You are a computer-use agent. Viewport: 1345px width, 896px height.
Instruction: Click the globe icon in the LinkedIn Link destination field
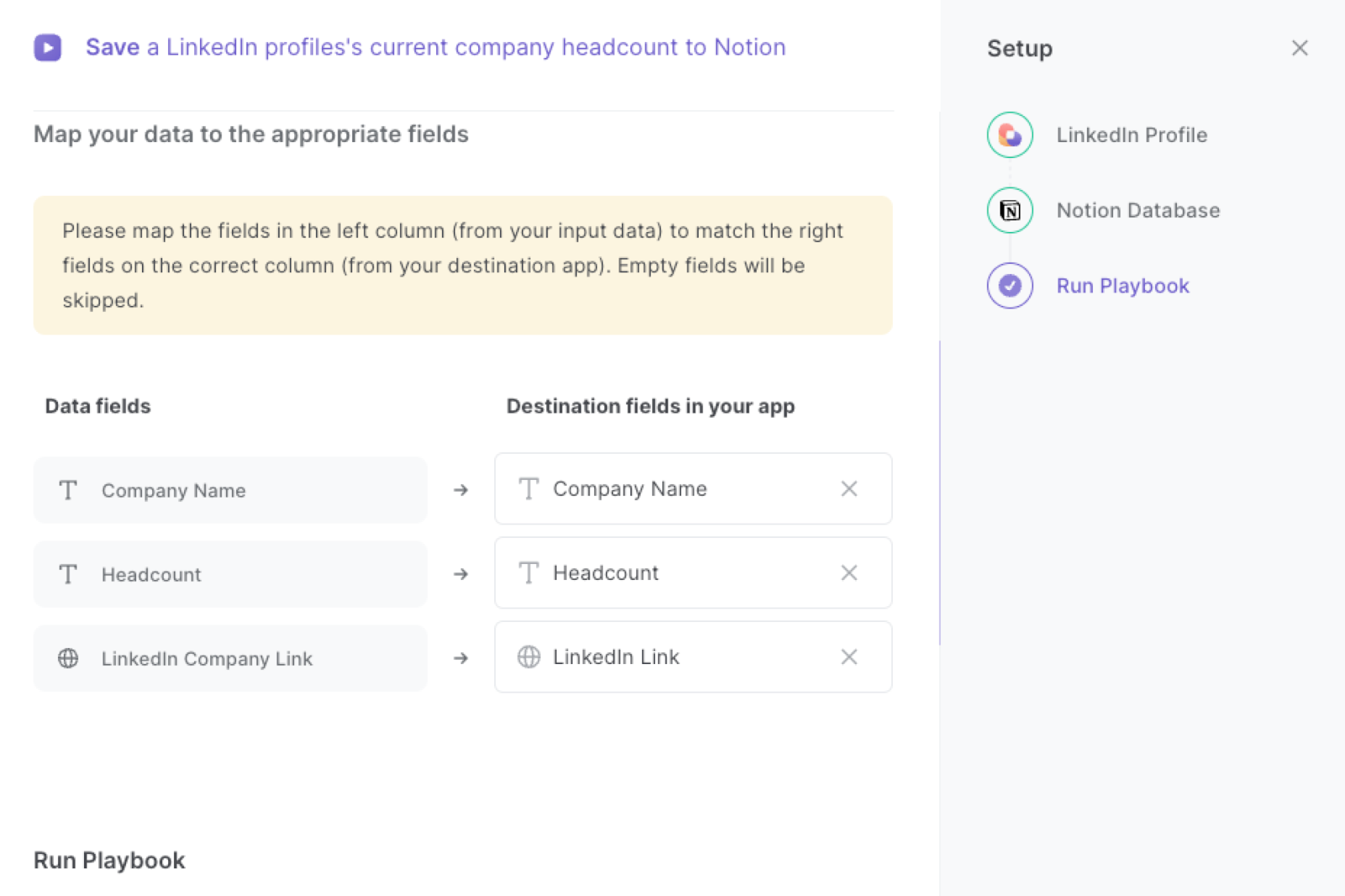click(x=529, y=656)
